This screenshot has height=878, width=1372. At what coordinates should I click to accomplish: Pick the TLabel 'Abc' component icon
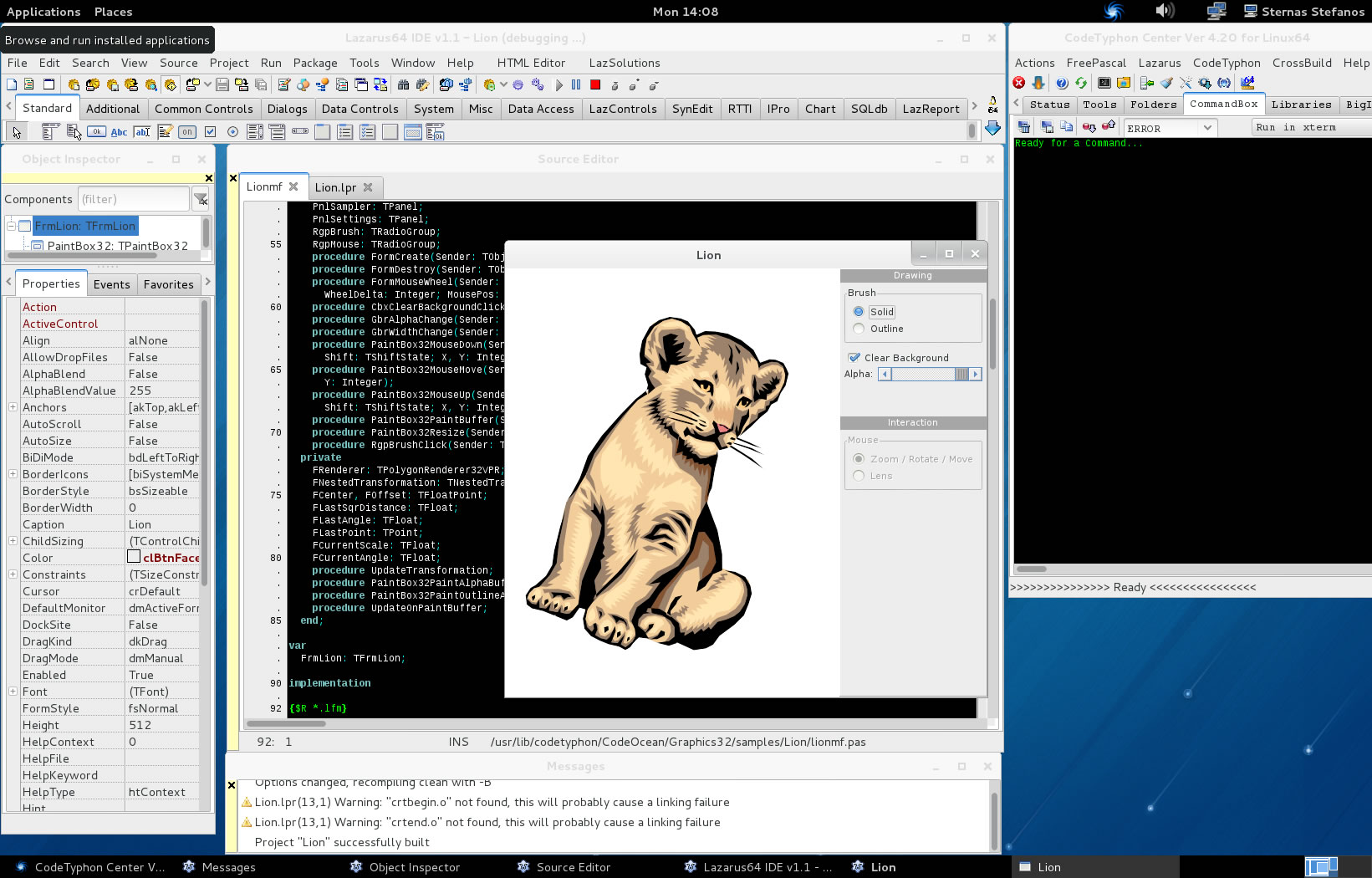tap(119, 132)
